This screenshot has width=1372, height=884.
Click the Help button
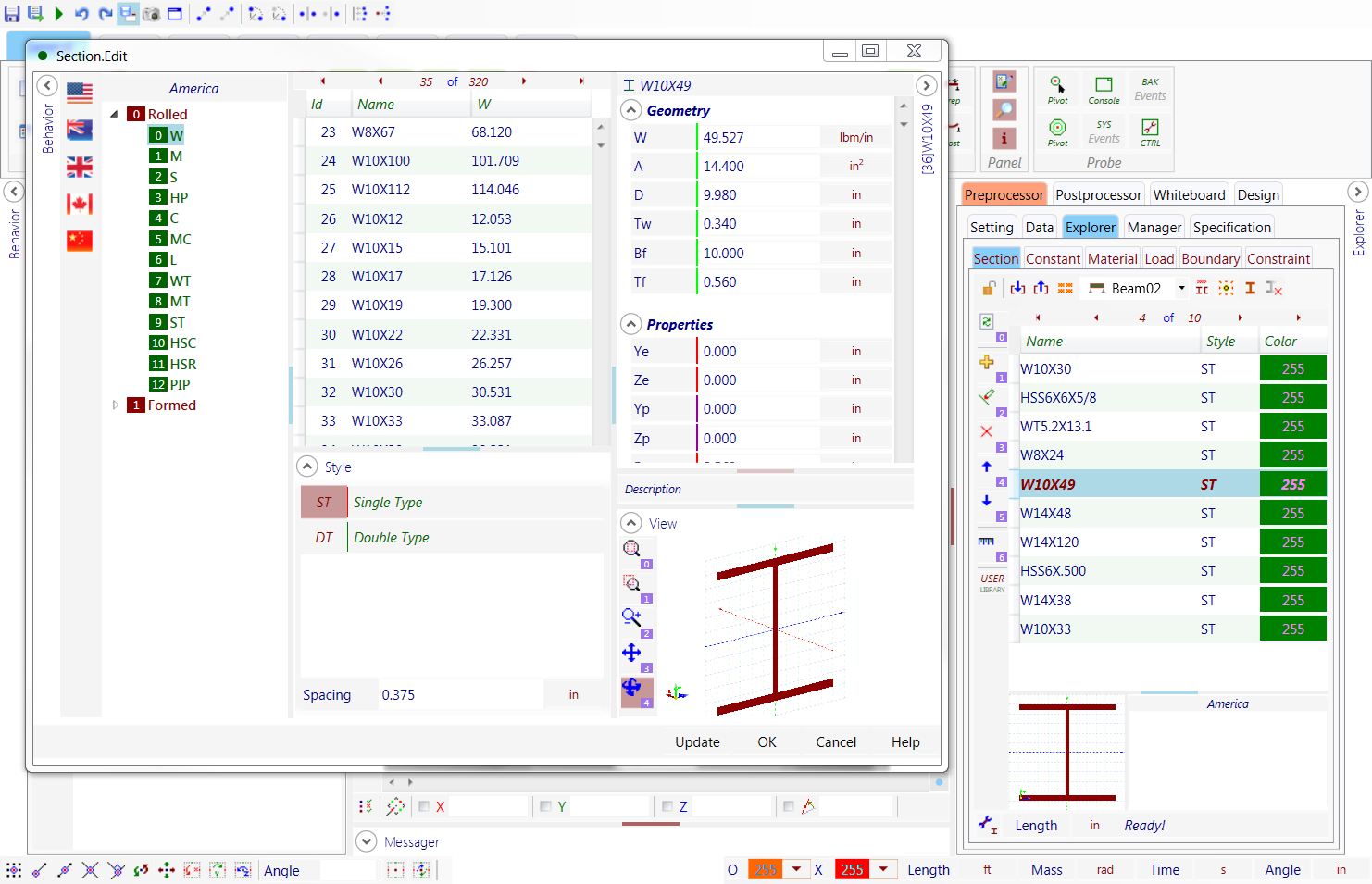click(905, 741)
